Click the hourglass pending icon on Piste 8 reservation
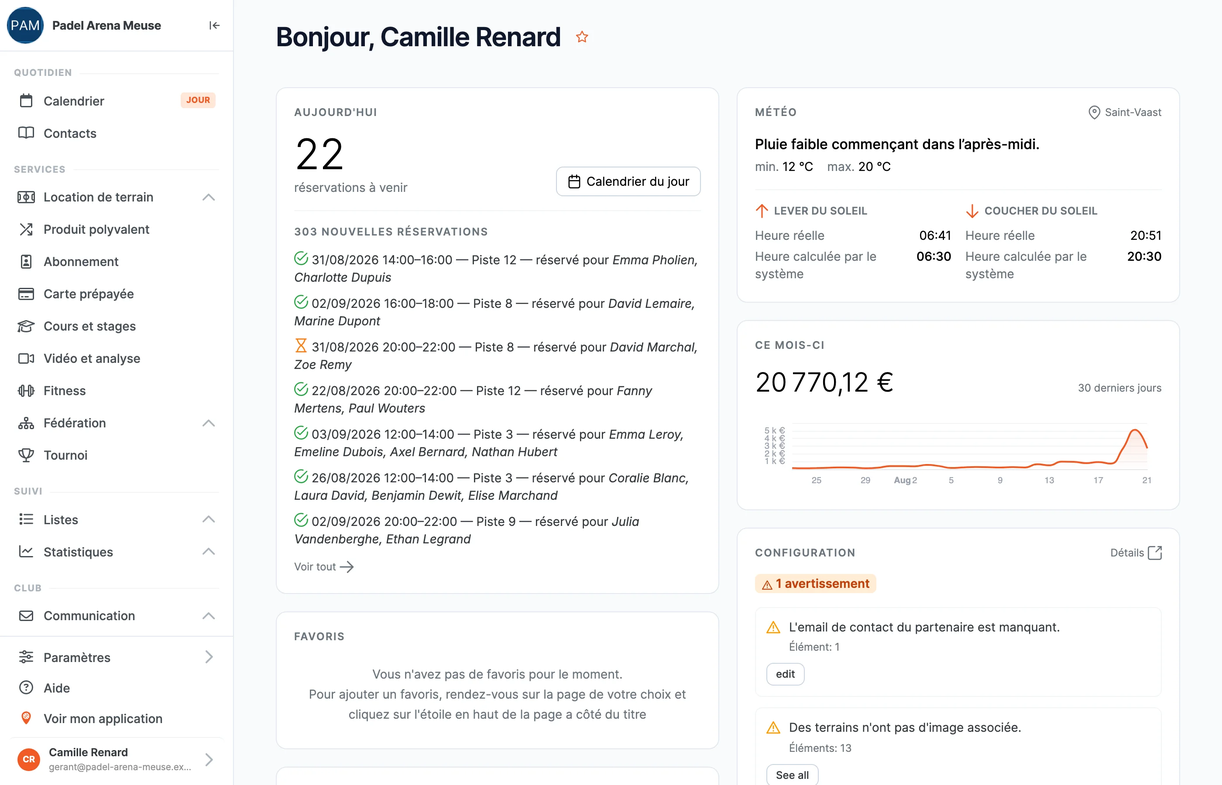The height and width of the screenshot is (785, 1222). 301,346
